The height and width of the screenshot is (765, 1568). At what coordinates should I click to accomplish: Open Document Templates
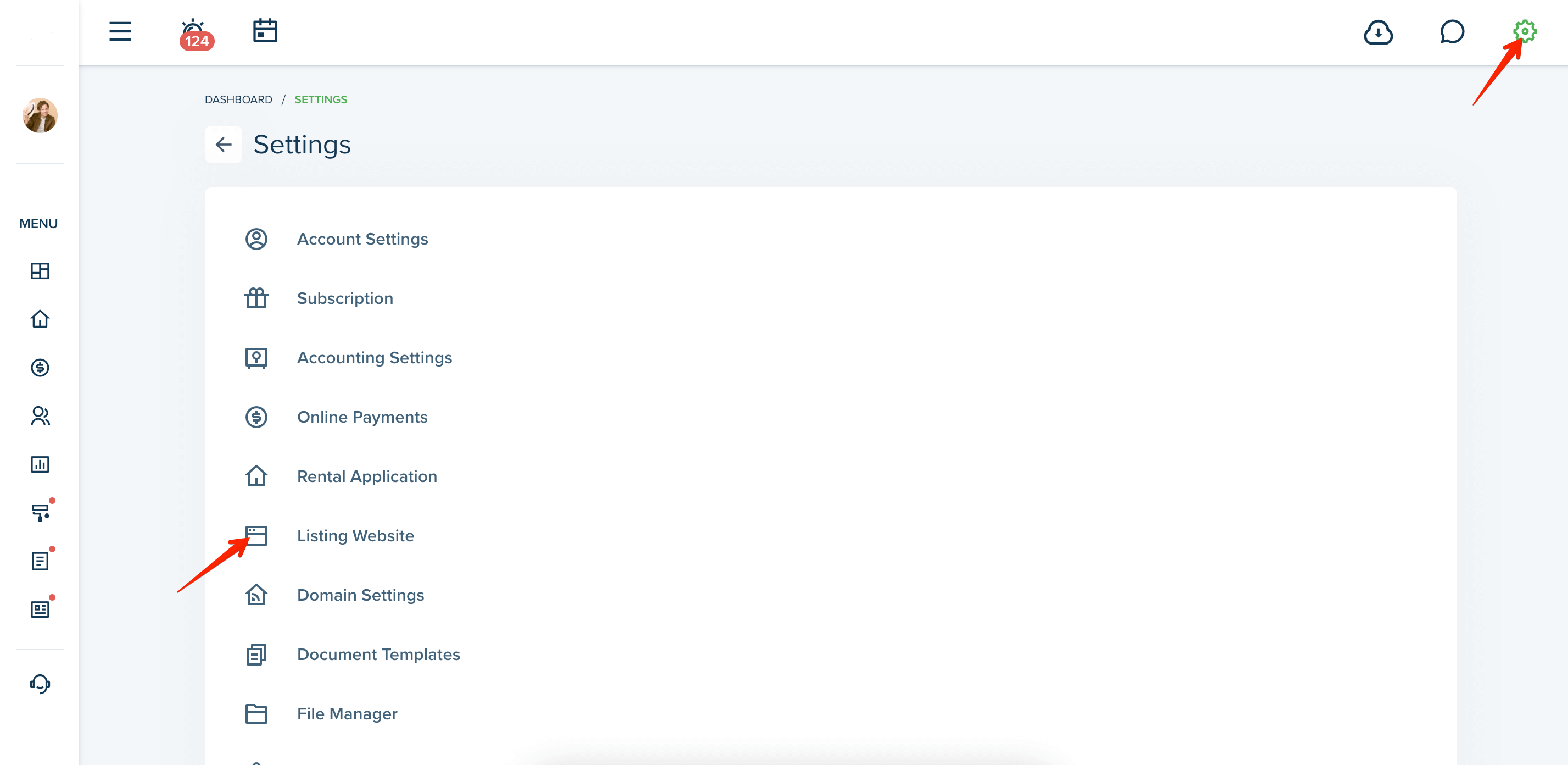378,655
